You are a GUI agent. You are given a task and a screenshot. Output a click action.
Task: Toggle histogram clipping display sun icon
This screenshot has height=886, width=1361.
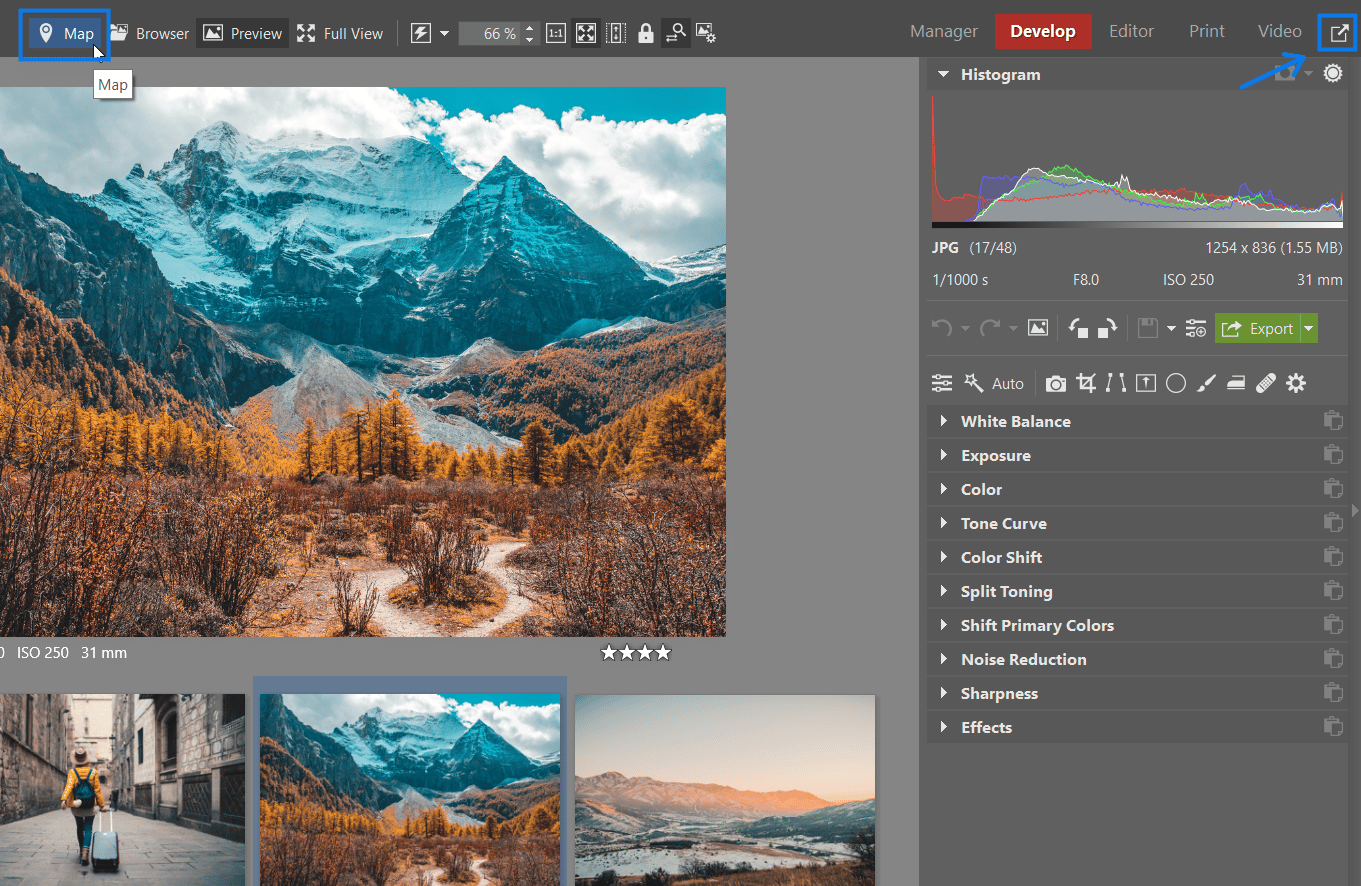pyautogui.click(x=1333, y=74)
